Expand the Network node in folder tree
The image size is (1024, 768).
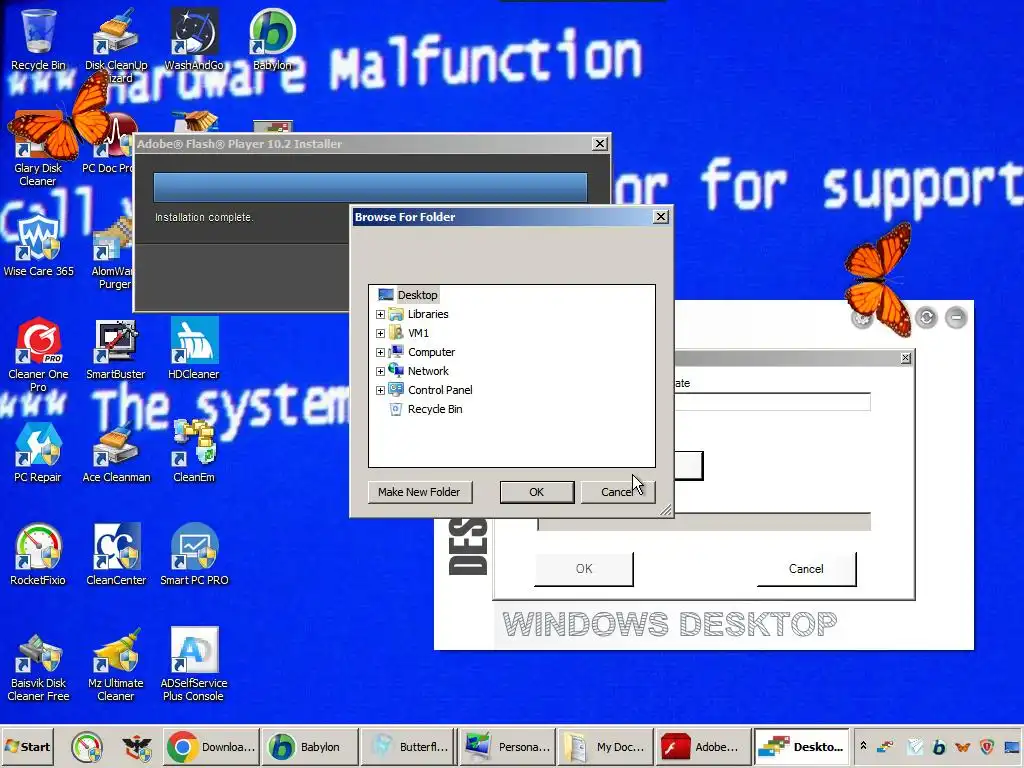point(380,372)
